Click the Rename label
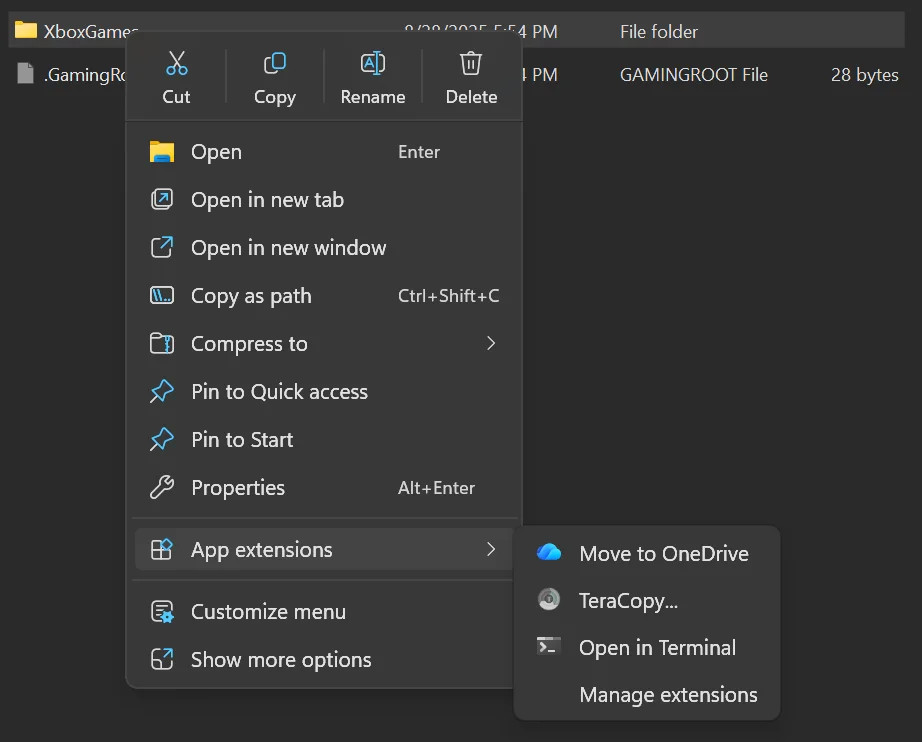Viewport: 922px width, 742px height. 373,96
